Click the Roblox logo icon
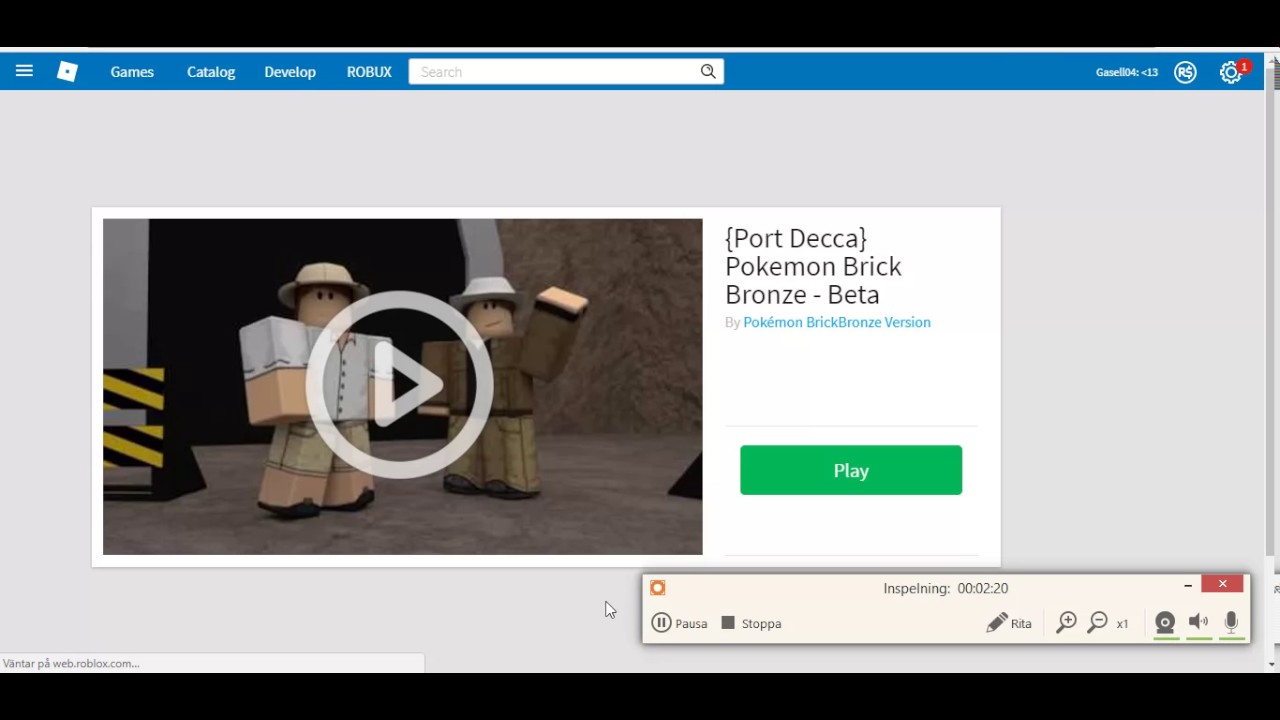1280x720 pixels. tap(67, 71)
